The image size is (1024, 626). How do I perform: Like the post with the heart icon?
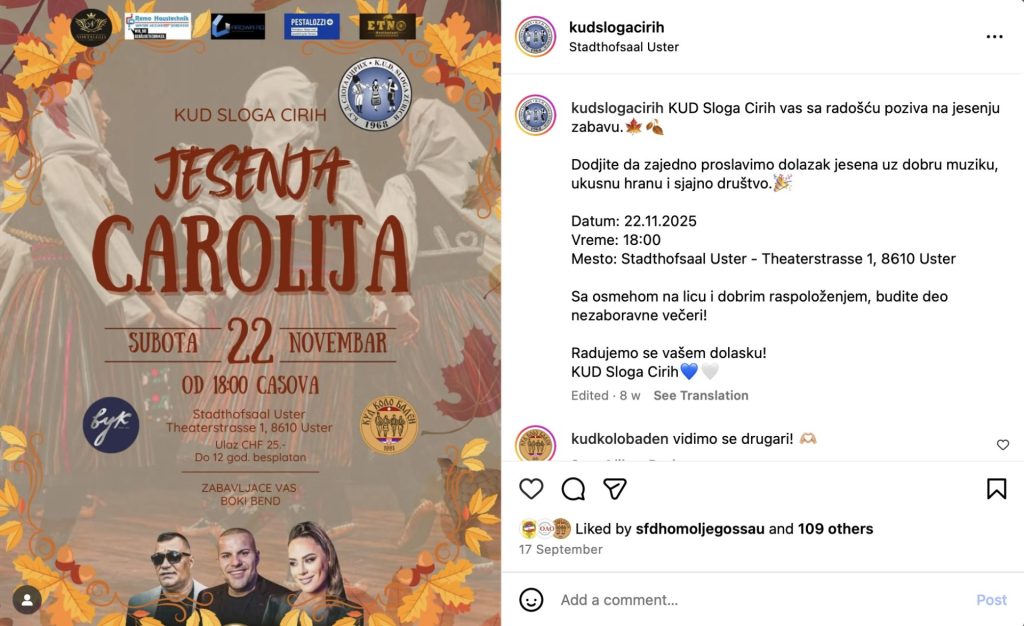click(531, 489)
